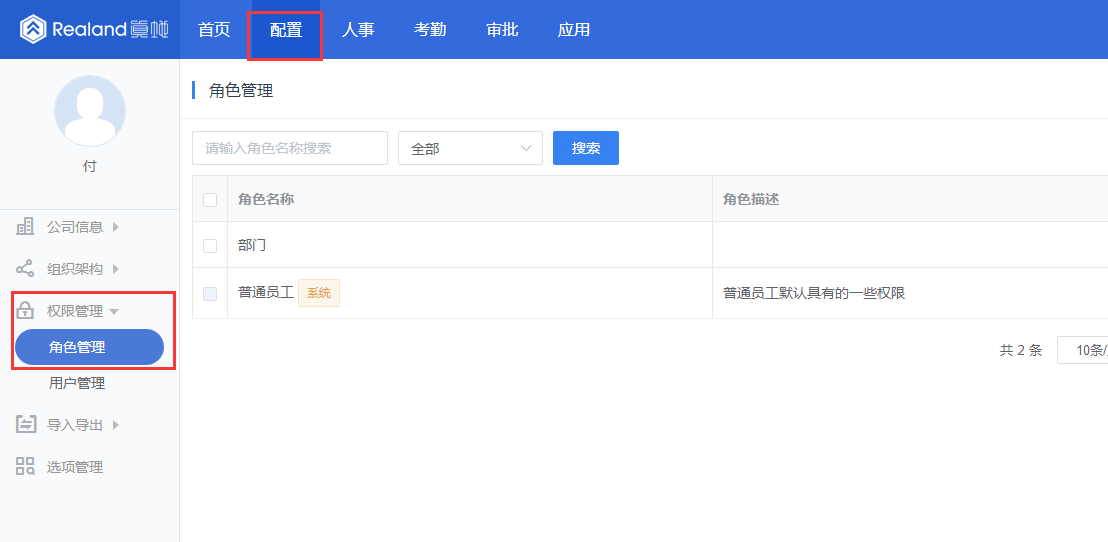1108x542 pixels.
Task: Expand the 组织架构 arrow
Action: click(116, 269)
